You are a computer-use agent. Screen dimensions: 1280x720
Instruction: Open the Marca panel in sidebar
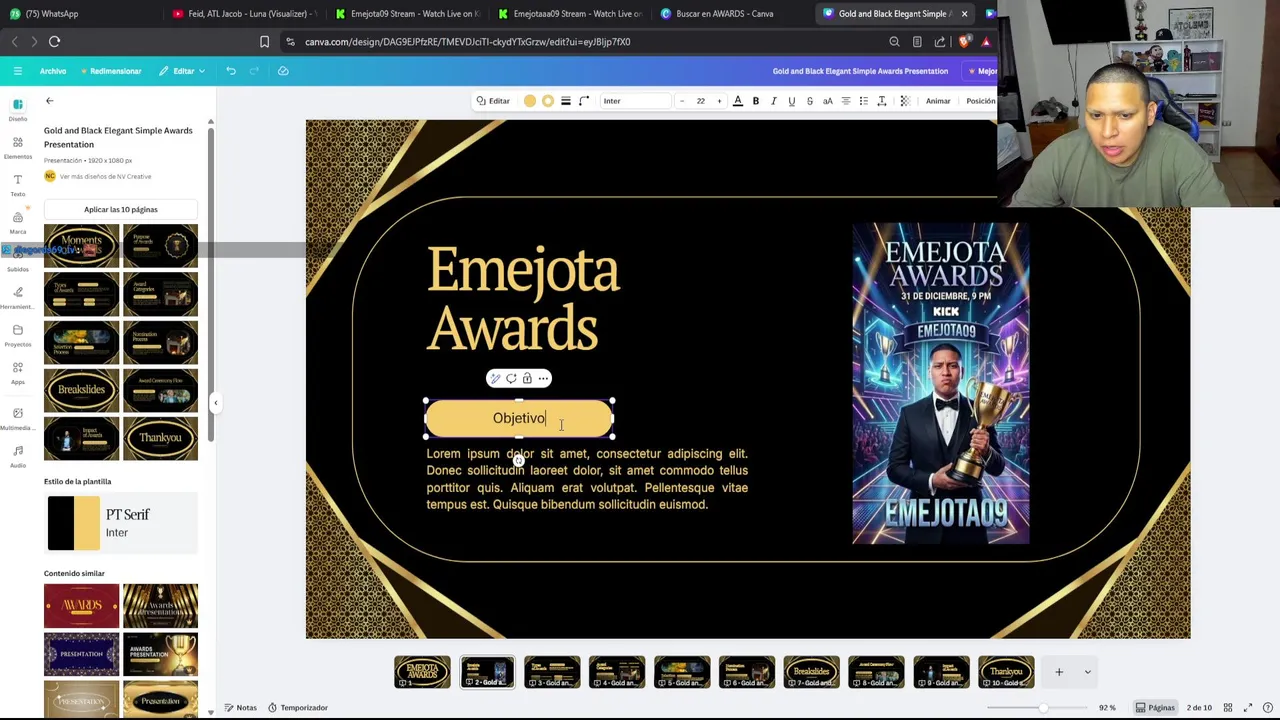[x=18, y=222]
